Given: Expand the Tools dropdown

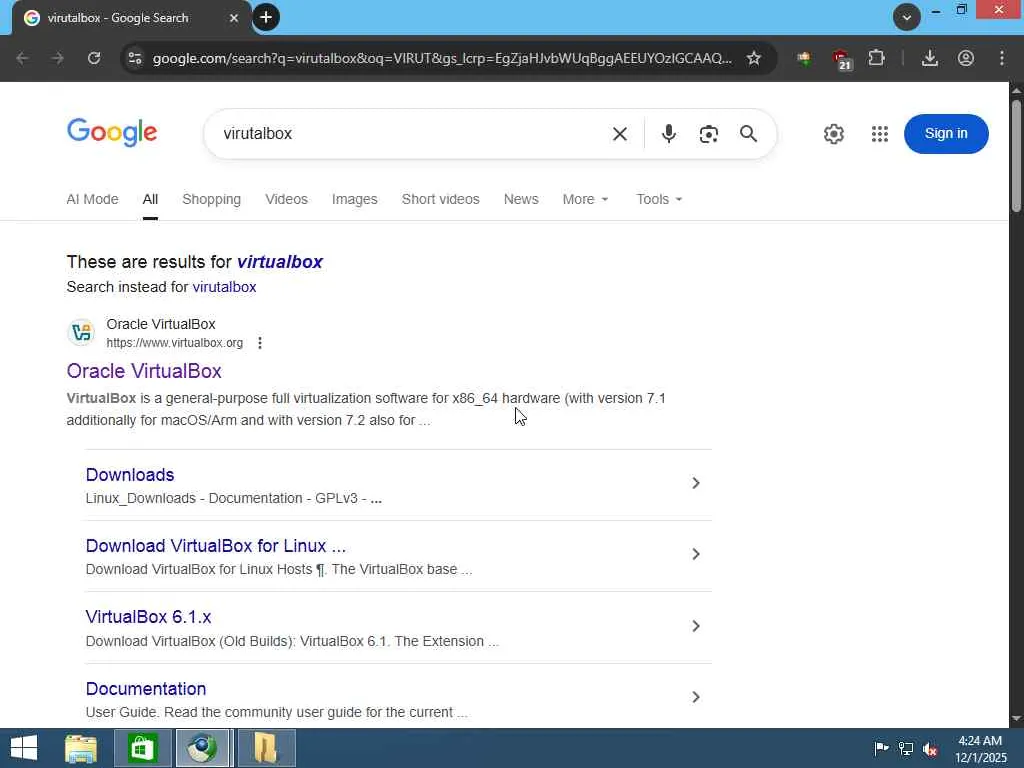Looking at the screenshot, I should coord(659,199).
